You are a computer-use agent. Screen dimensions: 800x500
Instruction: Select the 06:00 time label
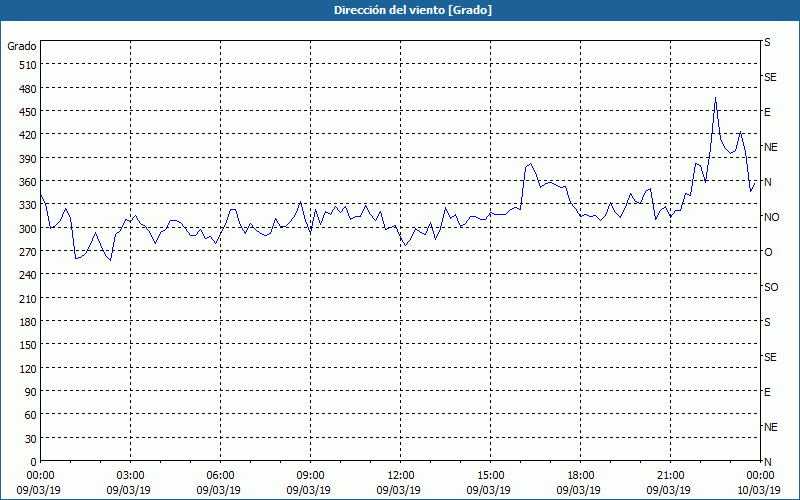pyautogui.click(x=220, y=476)
